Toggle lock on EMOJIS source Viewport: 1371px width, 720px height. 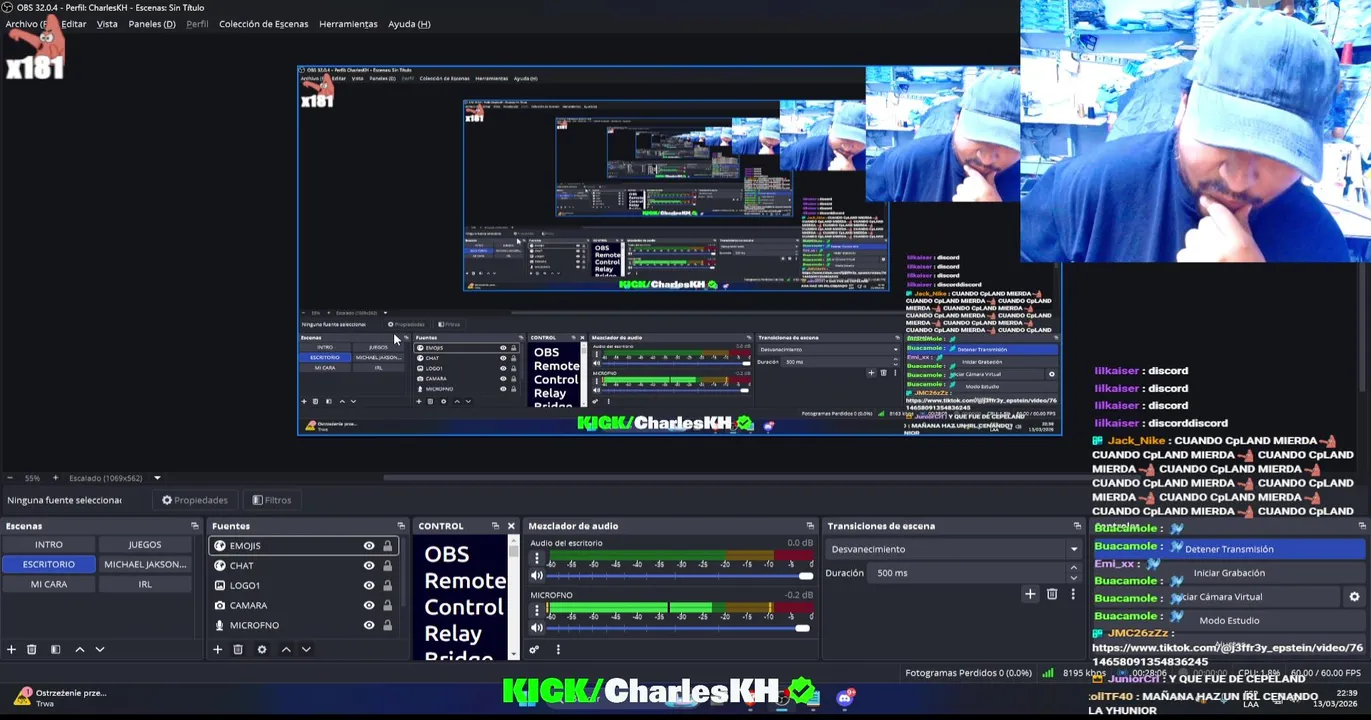coord(388,546)
